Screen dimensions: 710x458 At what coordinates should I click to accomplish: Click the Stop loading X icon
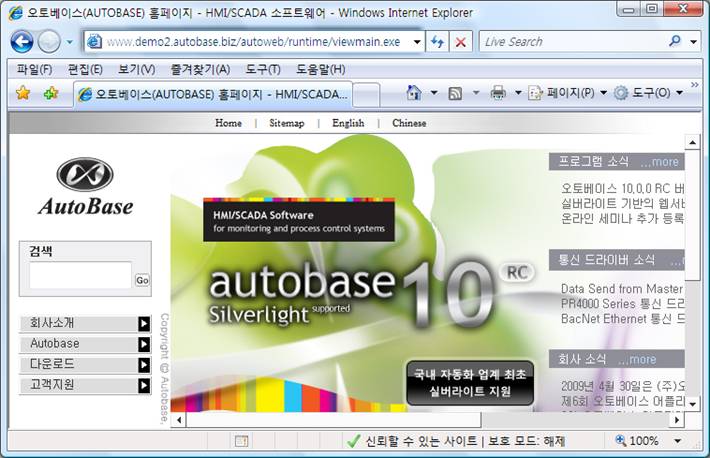click(x=460, y=42)
